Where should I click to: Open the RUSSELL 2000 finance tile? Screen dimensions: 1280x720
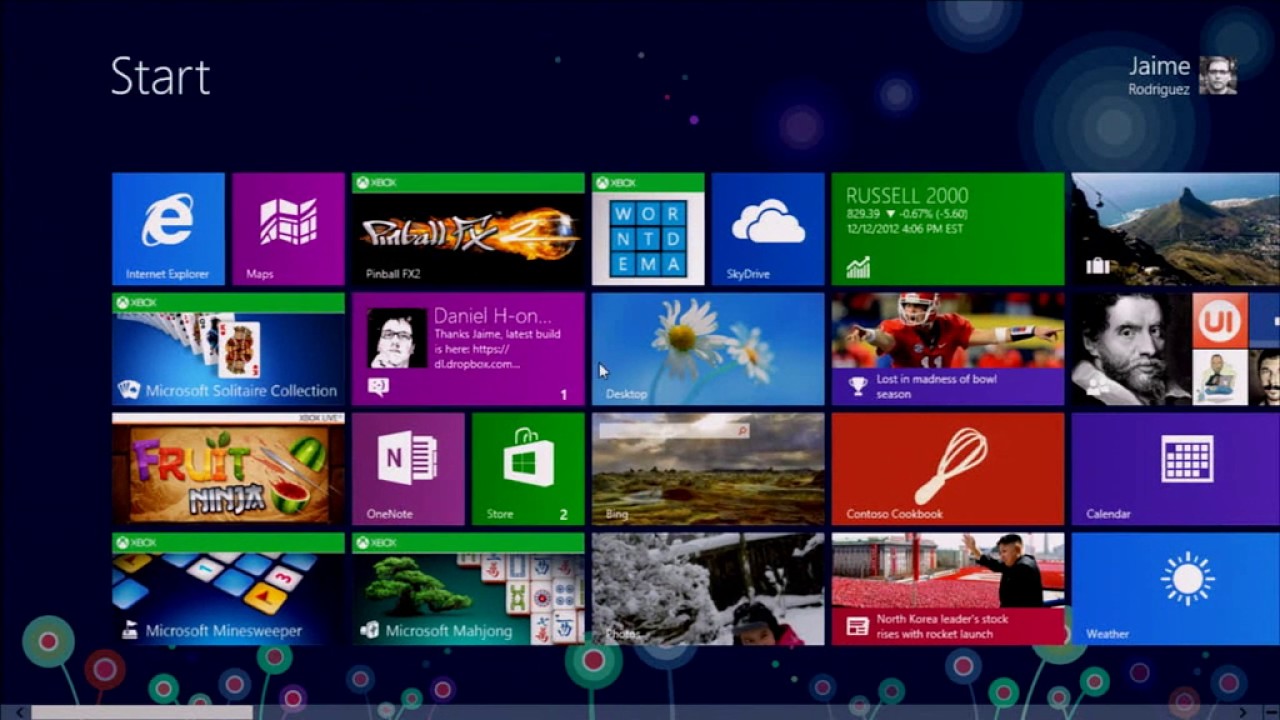coord(948,229)
